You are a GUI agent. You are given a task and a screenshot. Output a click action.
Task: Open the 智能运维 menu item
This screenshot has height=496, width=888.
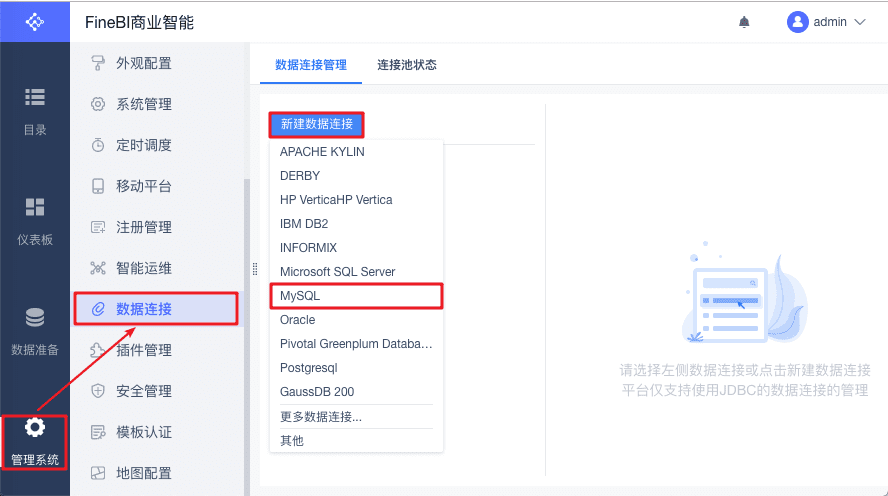pyautogui.click(x=144, y=268)
